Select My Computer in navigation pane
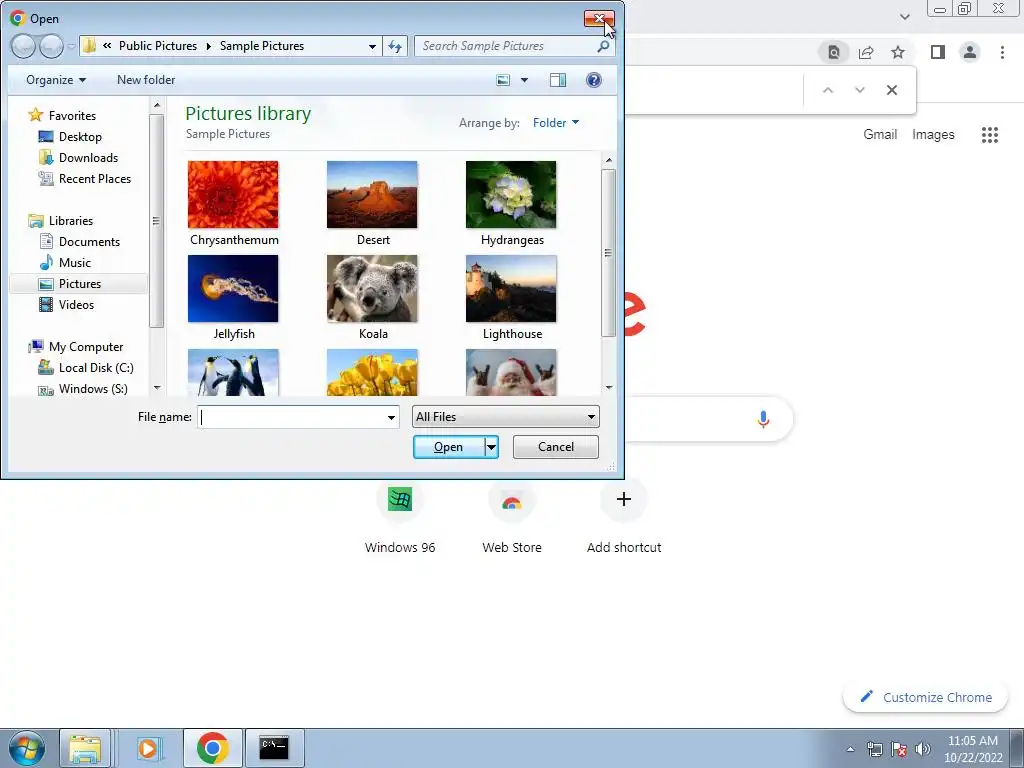The width and height of the screenshot is (1024, 768). 86,347
